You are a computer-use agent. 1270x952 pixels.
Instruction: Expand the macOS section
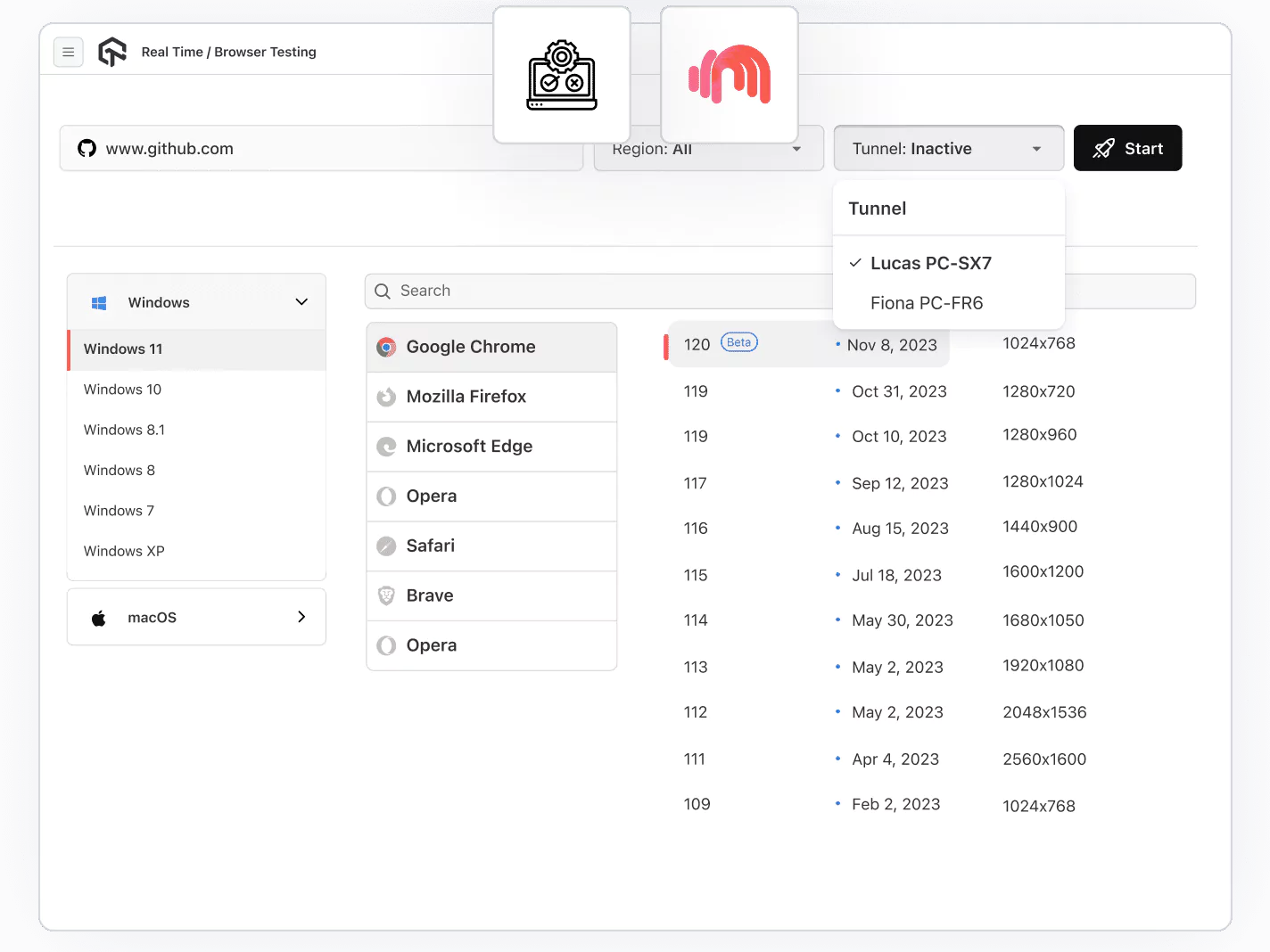tap(301, 617)
